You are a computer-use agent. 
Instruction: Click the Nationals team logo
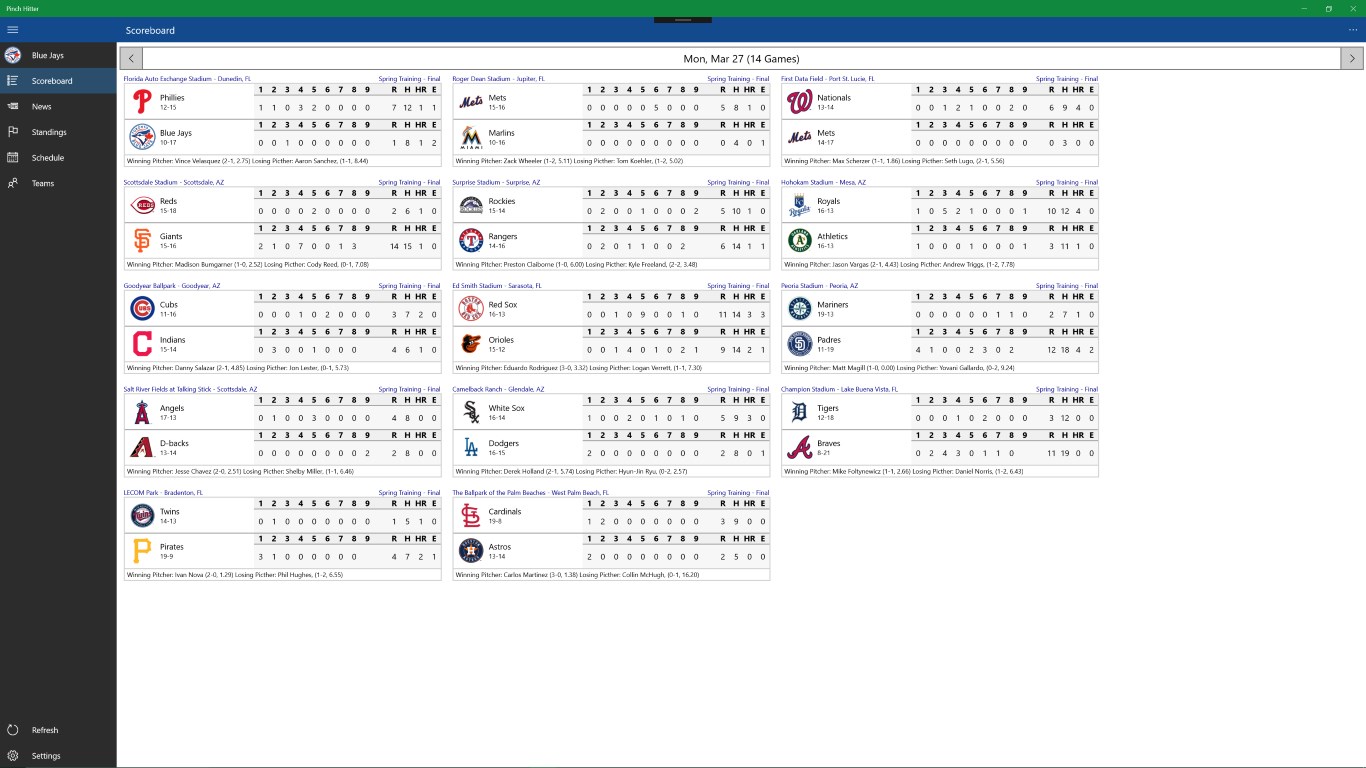799,102
